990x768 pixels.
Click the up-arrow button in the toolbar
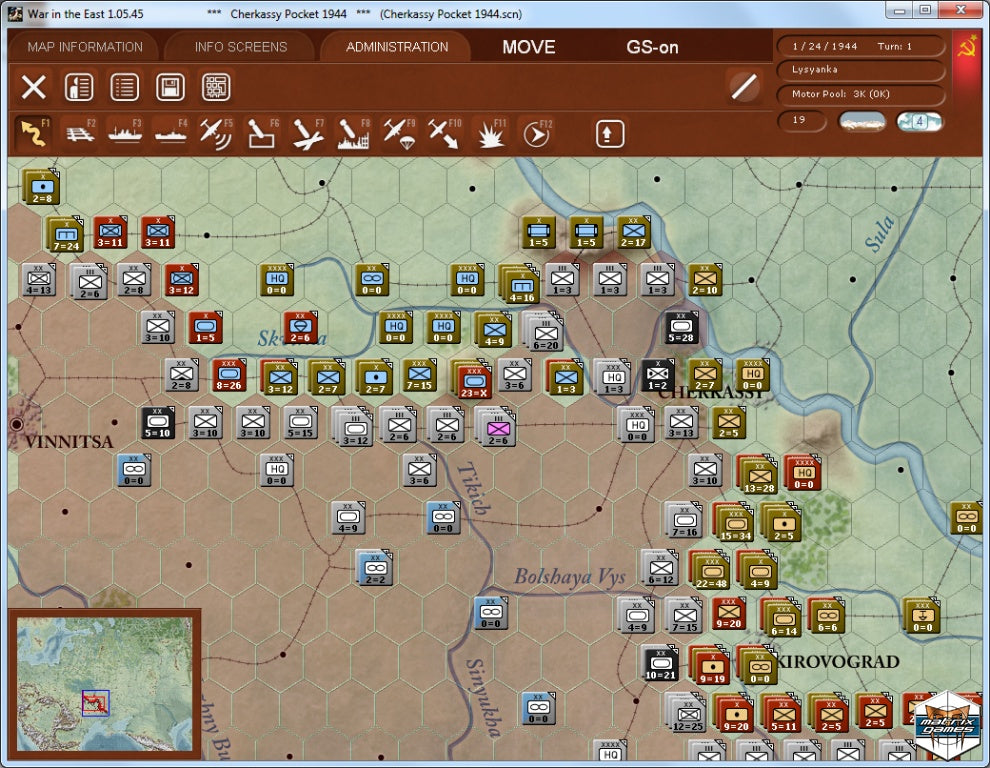coord(610,134)
